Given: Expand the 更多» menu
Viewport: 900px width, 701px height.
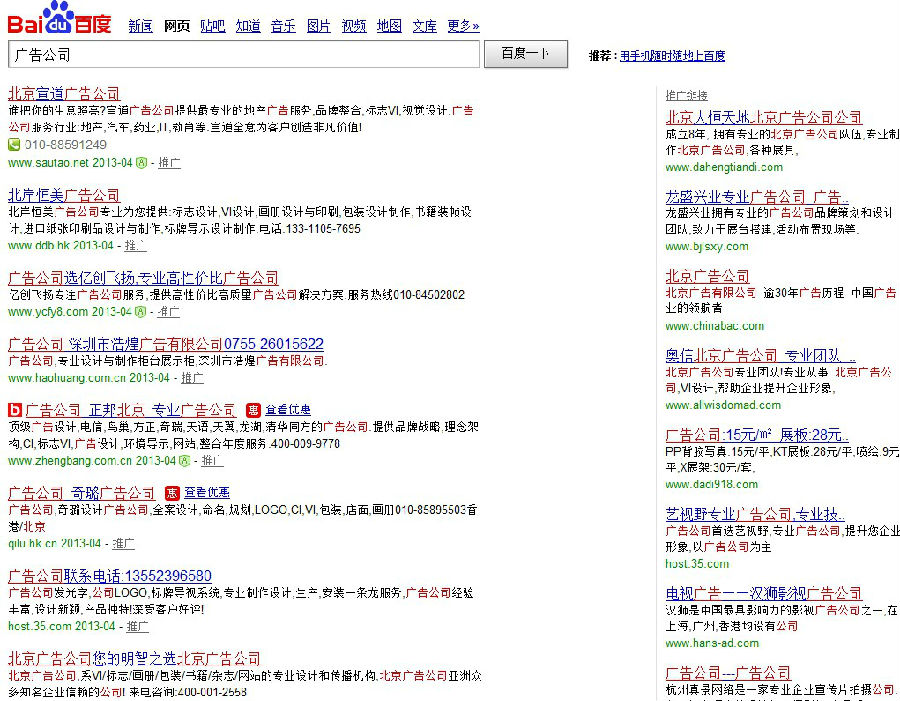Looking at the screenshot, I should pos(463,26).
